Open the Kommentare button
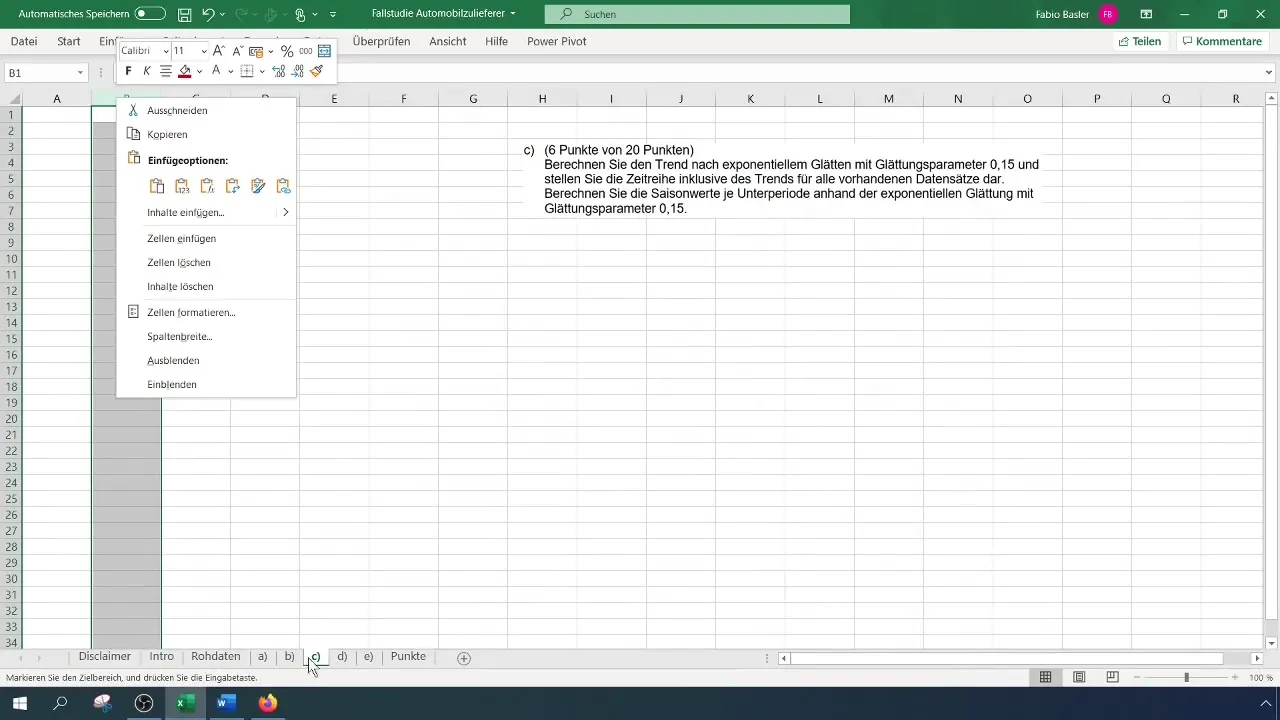This screenshot has height=720, width=1280. (1221, 41)
